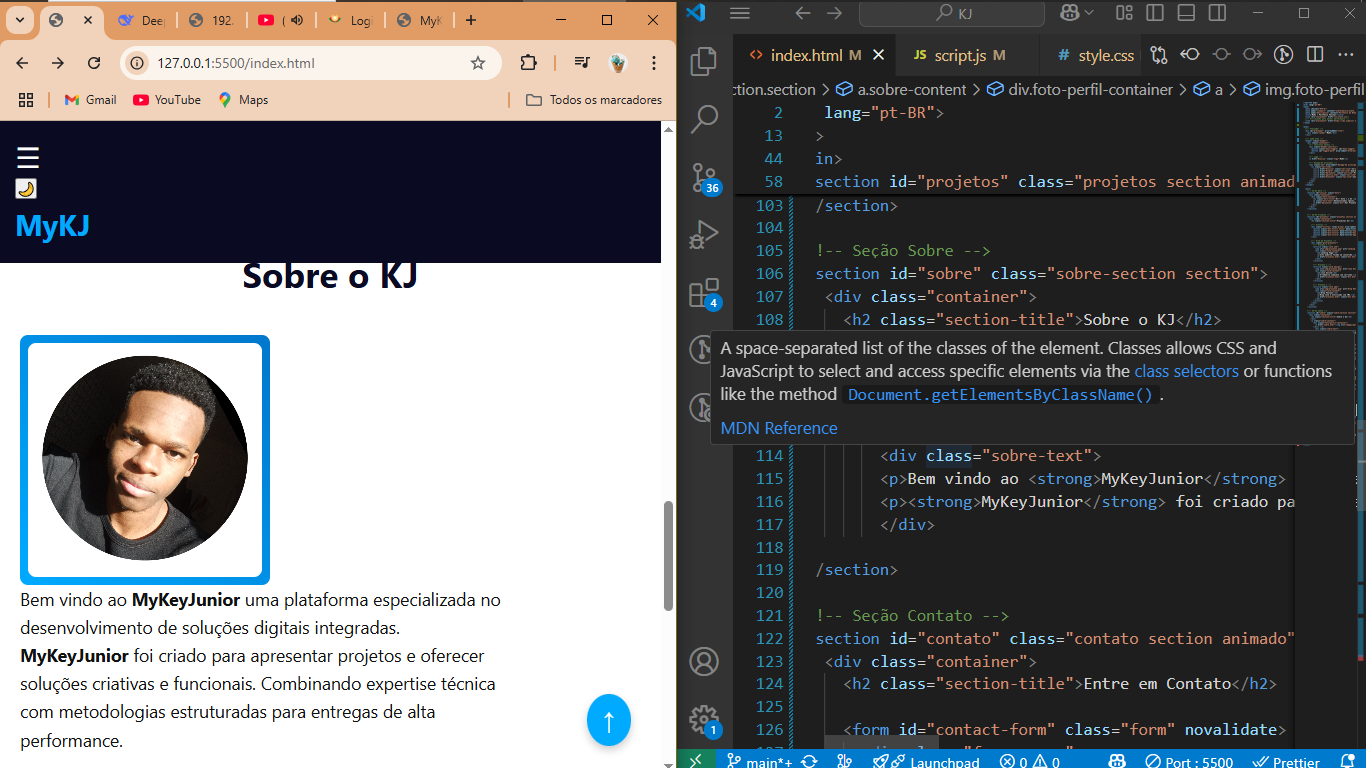Open the Run and Debug view
Image resolution: width=1366 pixels, height=768 pixels.
(705, 235)
